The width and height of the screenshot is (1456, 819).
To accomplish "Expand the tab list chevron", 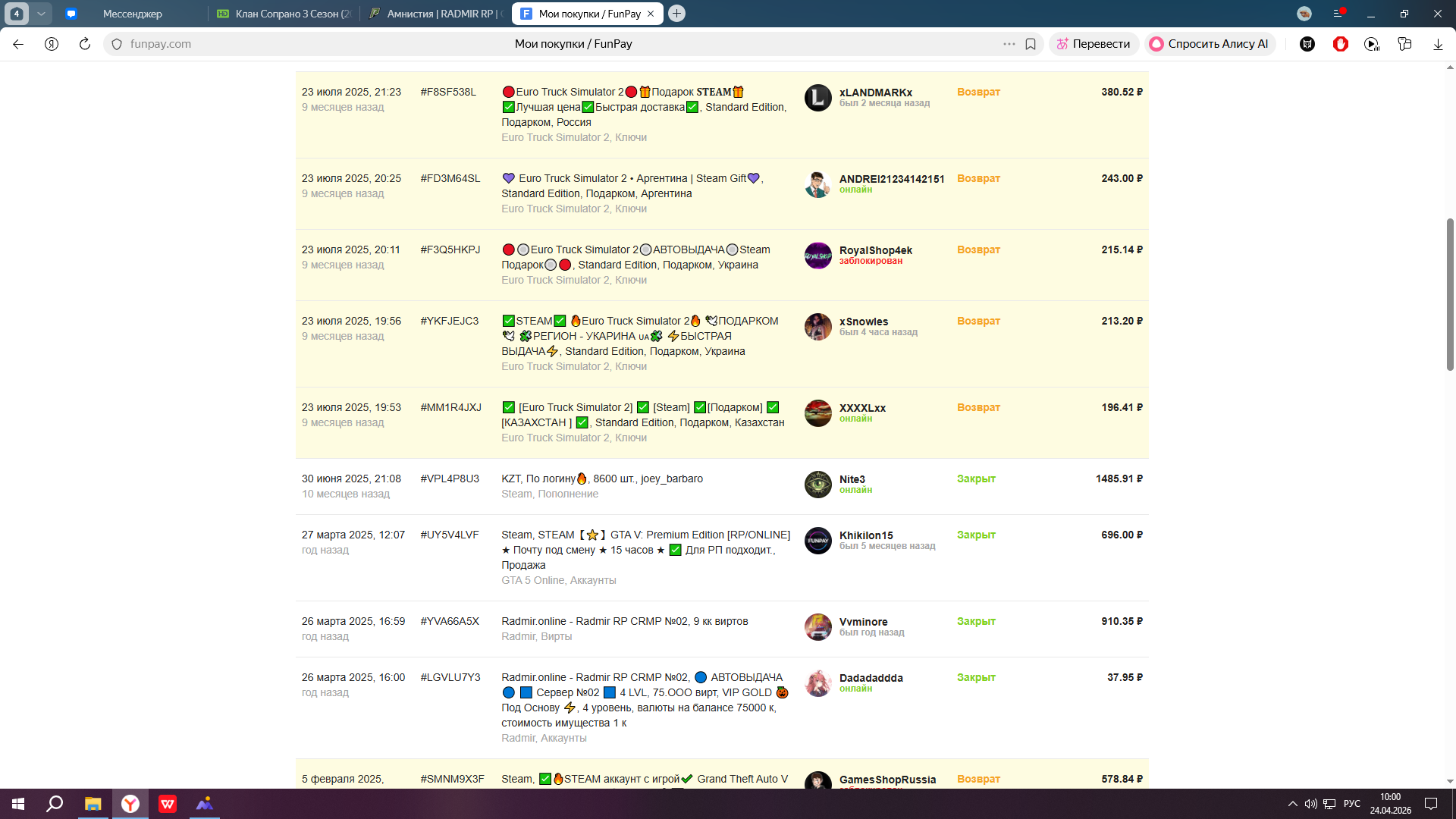I will [42, 14].
